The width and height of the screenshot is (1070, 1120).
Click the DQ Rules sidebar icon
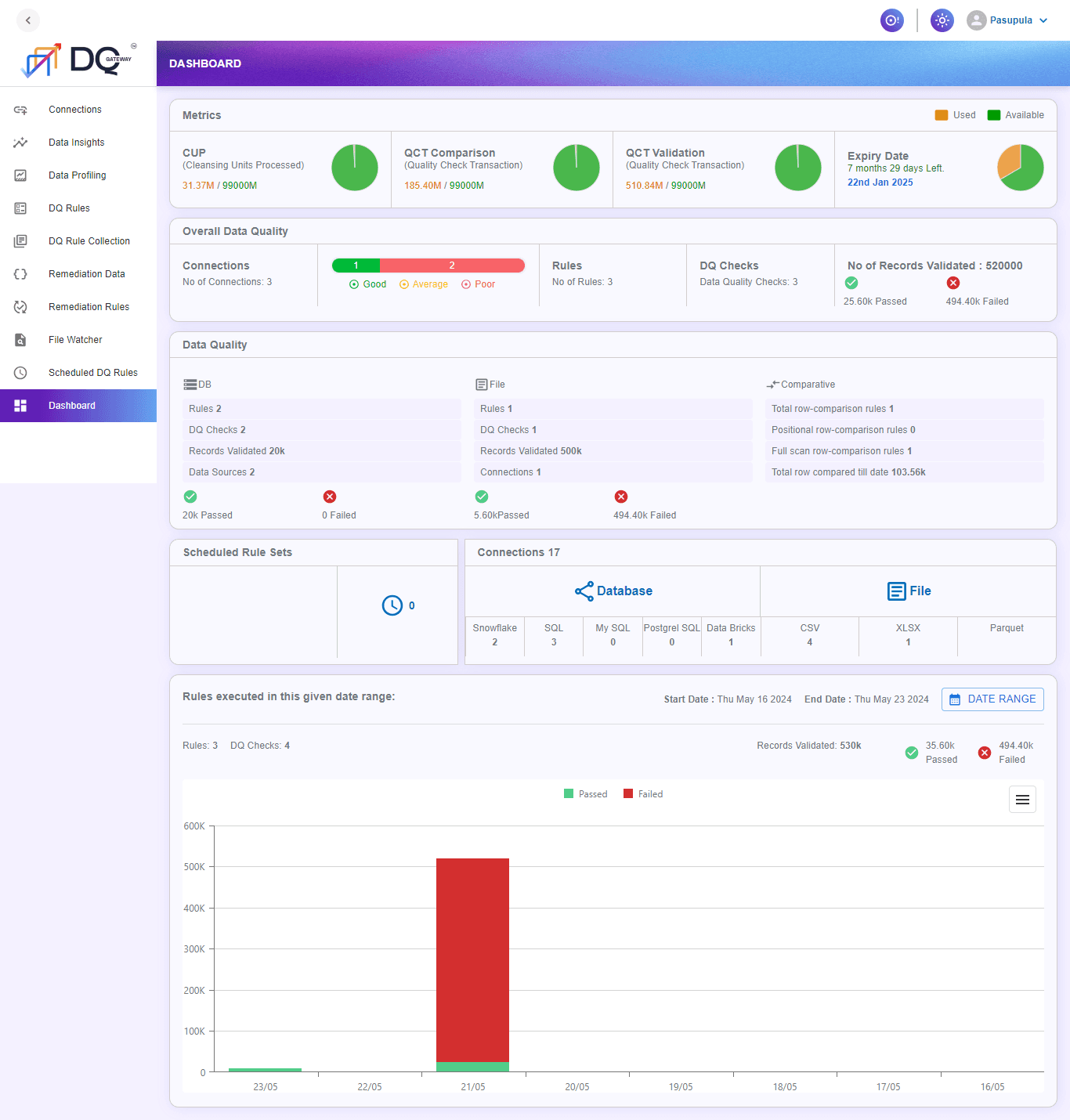[20, 208]
